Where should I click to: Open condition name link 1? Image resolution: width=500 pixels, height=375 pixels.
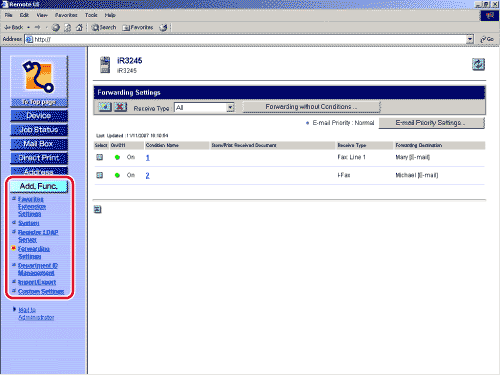[148, 158]
